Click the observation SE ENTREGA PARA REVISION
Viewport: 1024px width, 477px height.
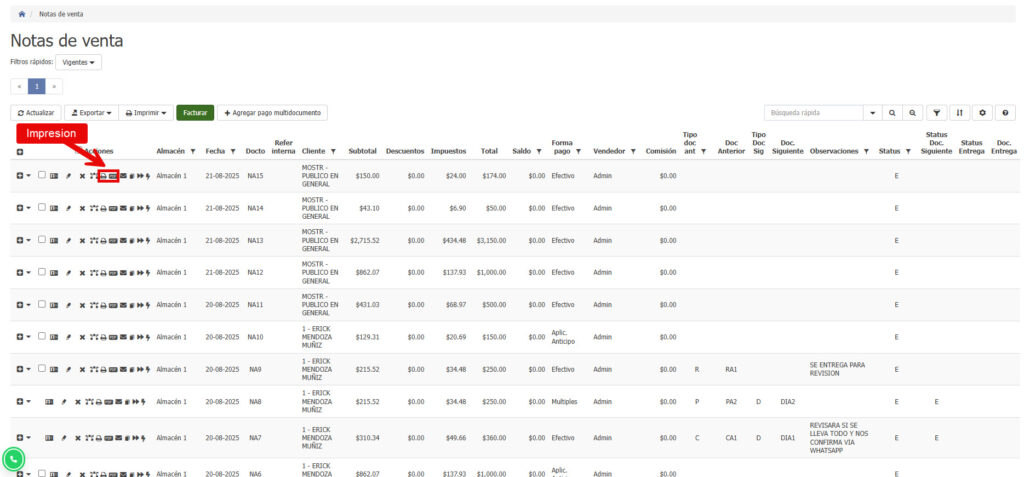[x=837, y=369]
